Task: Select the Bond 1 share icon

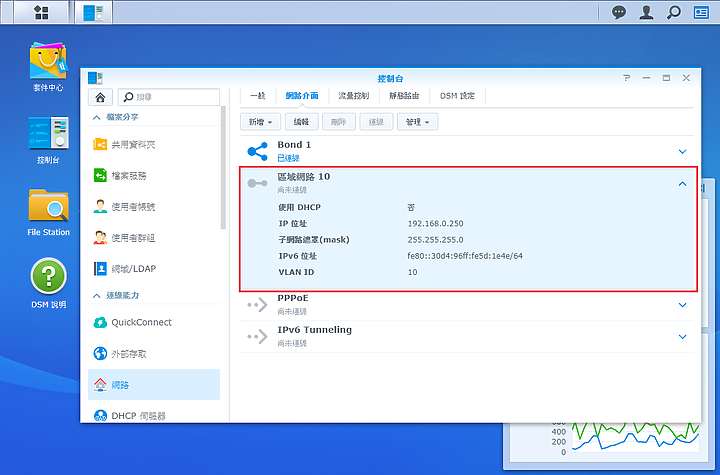Action: 257,151
